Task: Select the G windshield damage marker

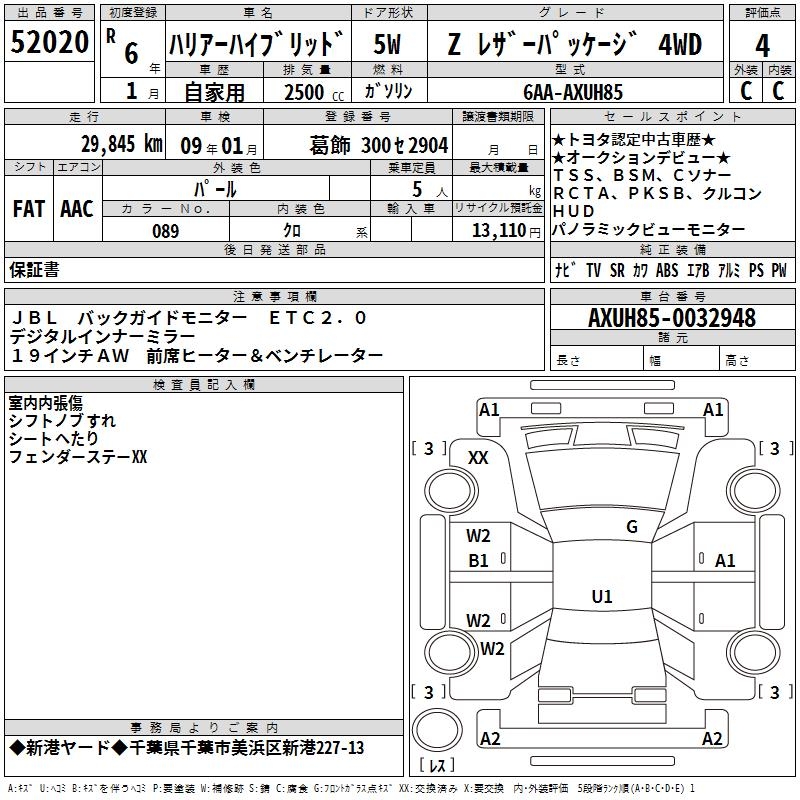Action: [x=631, y=527]
